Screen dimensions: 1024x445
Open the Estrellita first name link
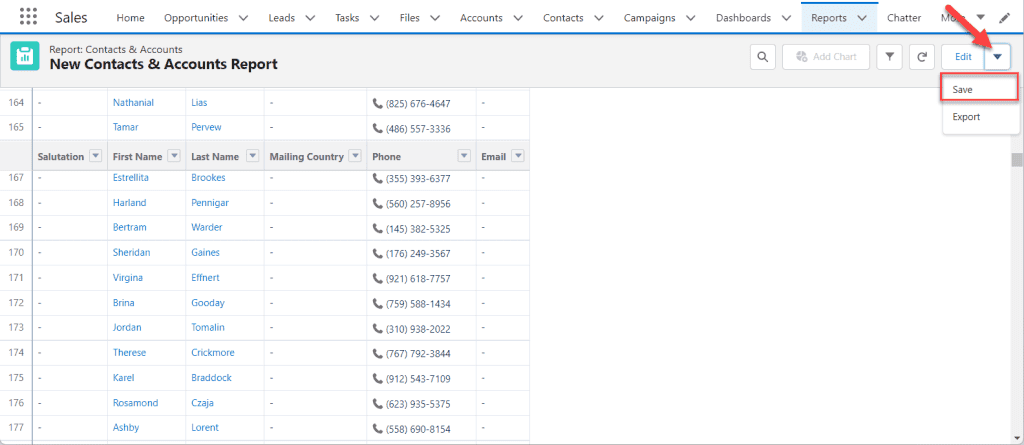pos(132,177)
